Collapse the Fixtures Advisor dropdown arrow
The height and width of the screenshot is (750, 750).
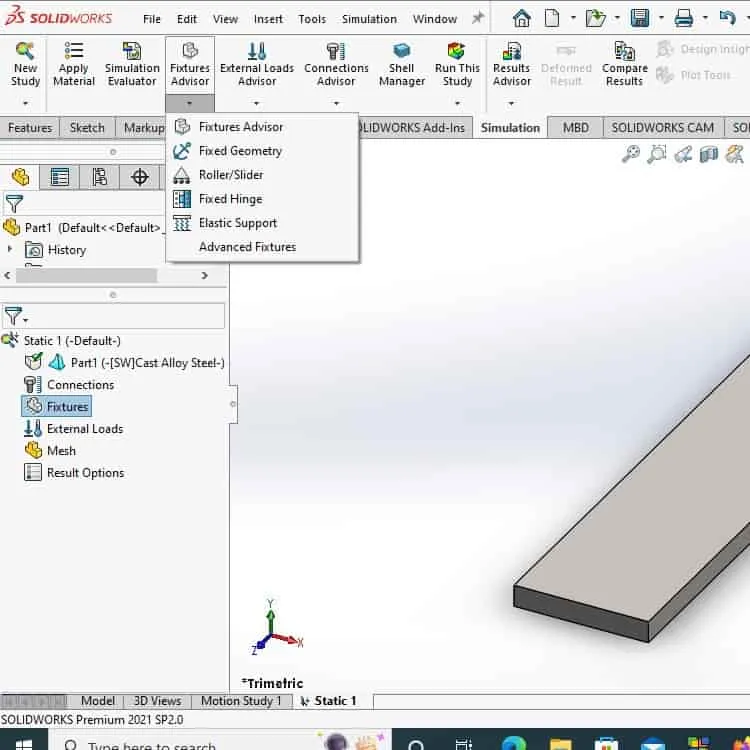190,103
